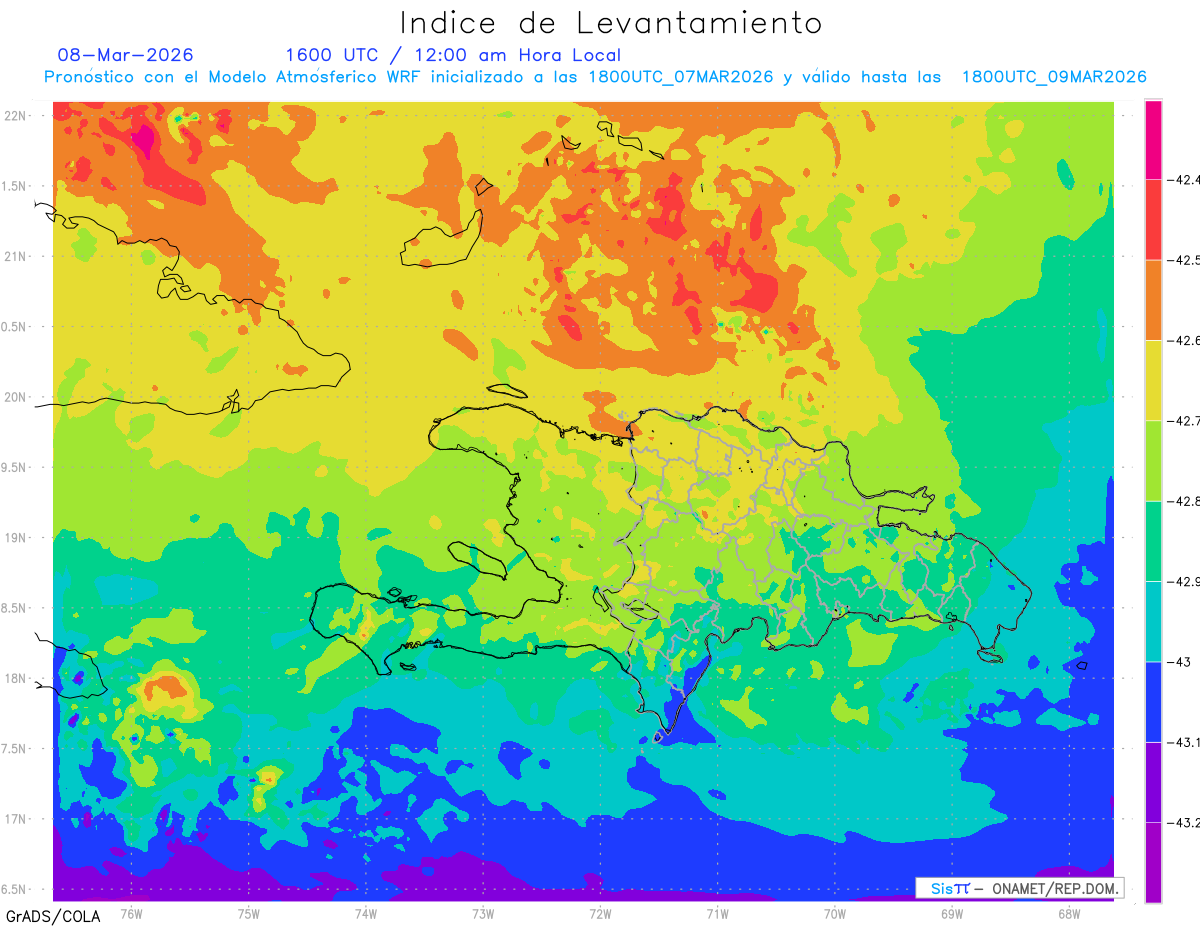
Task: Click the '17N' latitude label
Action: 17,820
